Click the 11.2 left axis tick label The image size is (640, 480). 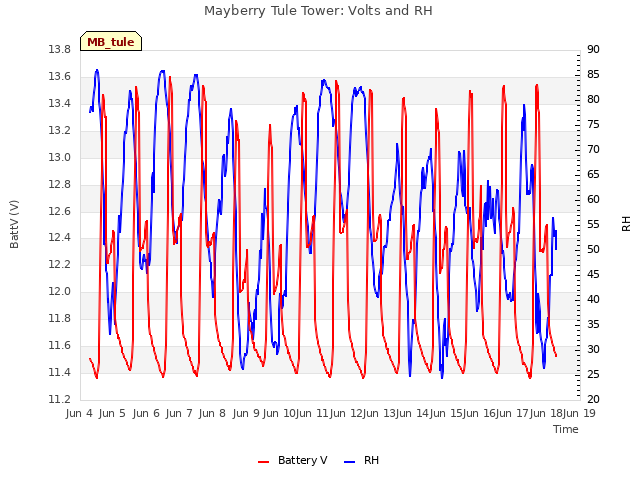[60, 399]
